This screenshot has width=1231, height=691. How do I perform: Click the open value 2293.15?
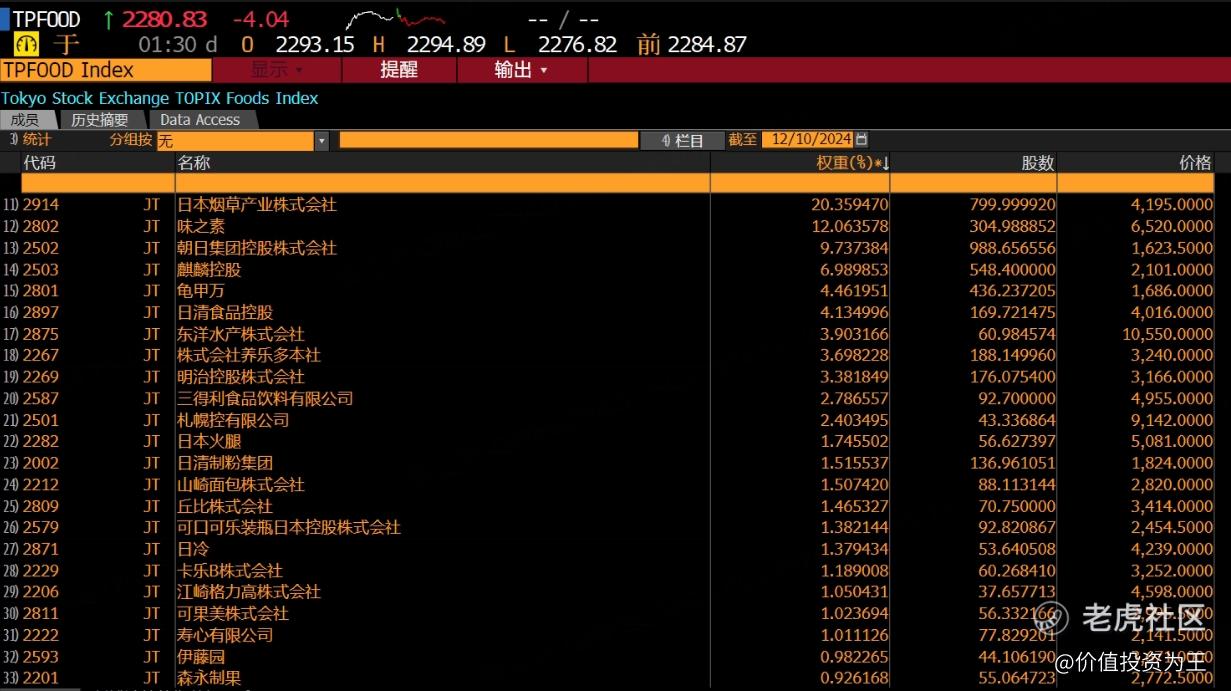click(x=315, y=44)
